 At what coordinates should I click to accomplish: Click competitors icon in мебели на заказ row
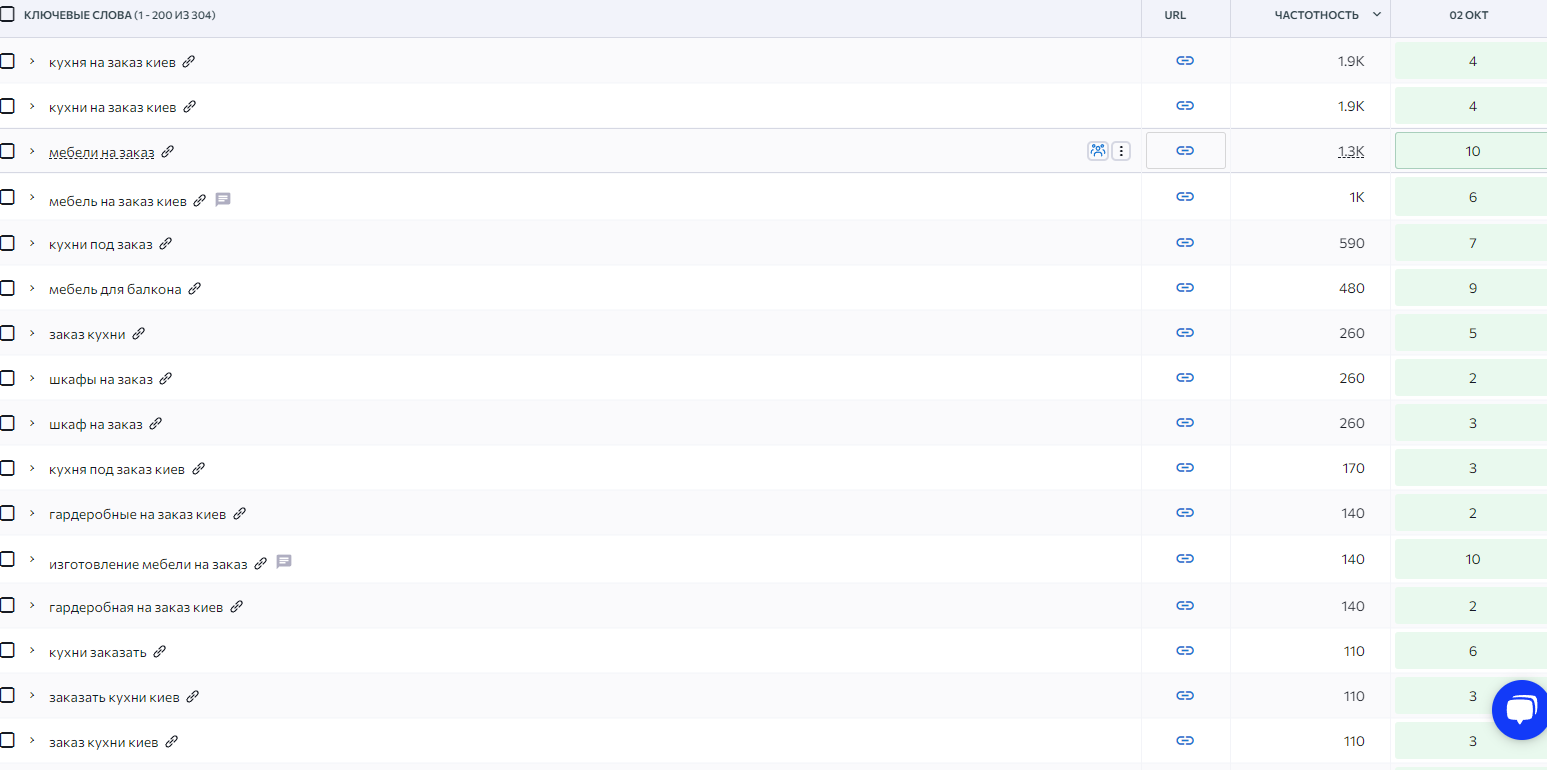click(1098, 151)
